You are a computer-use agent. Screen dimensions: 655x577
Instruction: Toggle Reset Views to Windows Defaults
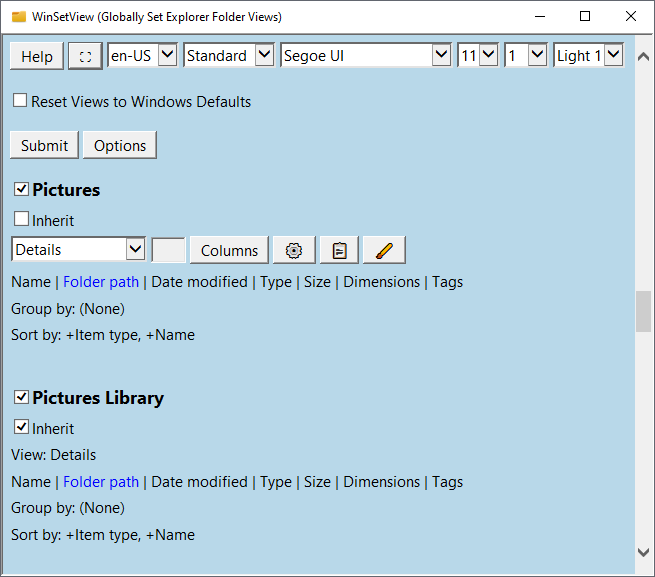tap(20, 101)
